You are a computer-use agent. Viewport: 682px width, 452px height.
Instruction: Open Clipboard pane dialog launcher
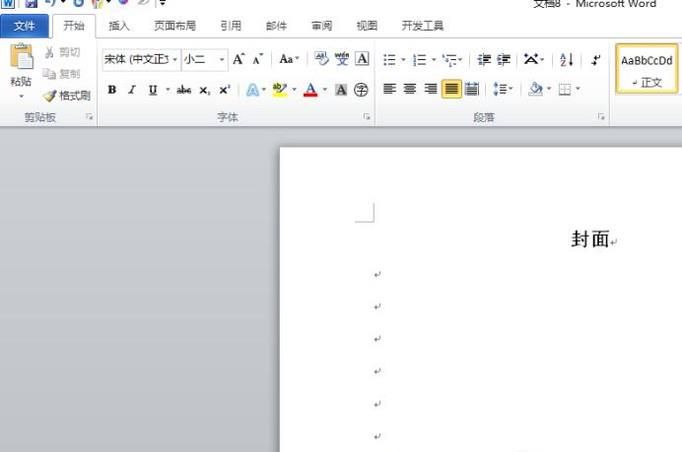[90, 117]
